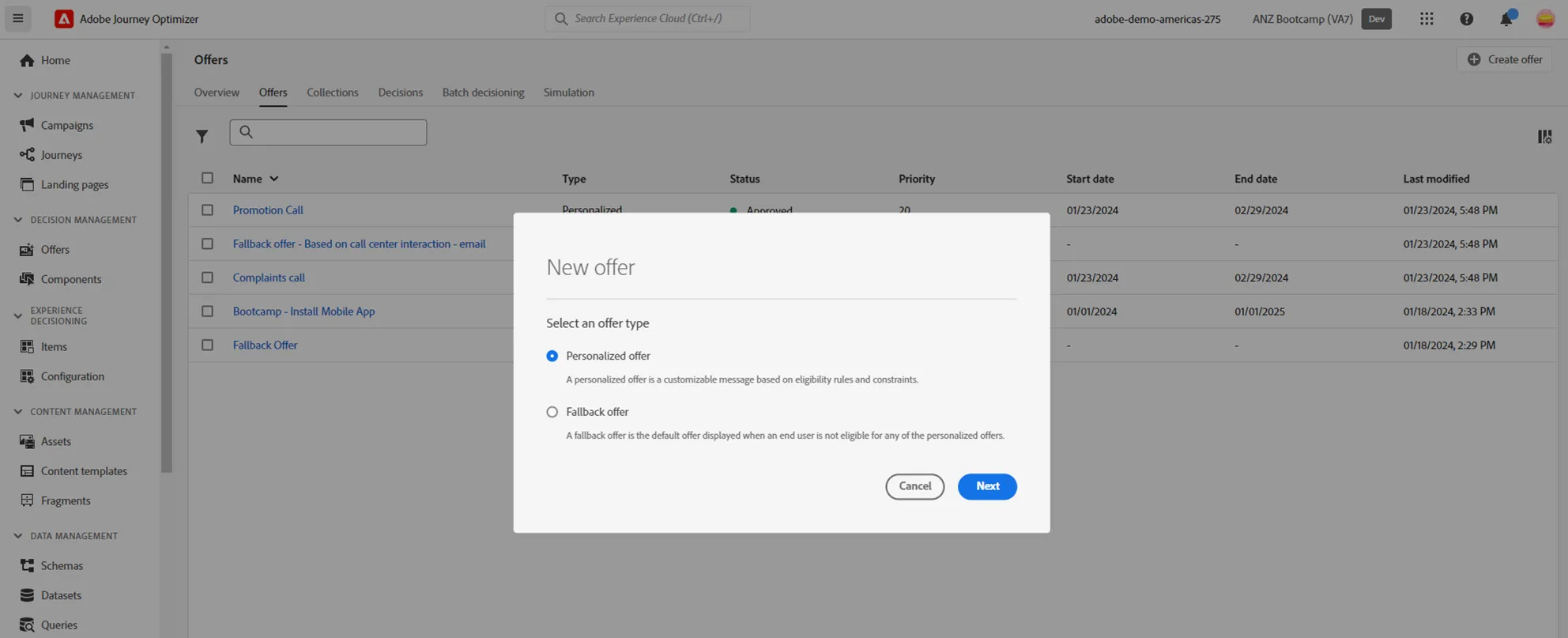This screenshot has width=1568, height=638.
Task: Open the help question mark icon
Action: click(x=1466, y=18)
